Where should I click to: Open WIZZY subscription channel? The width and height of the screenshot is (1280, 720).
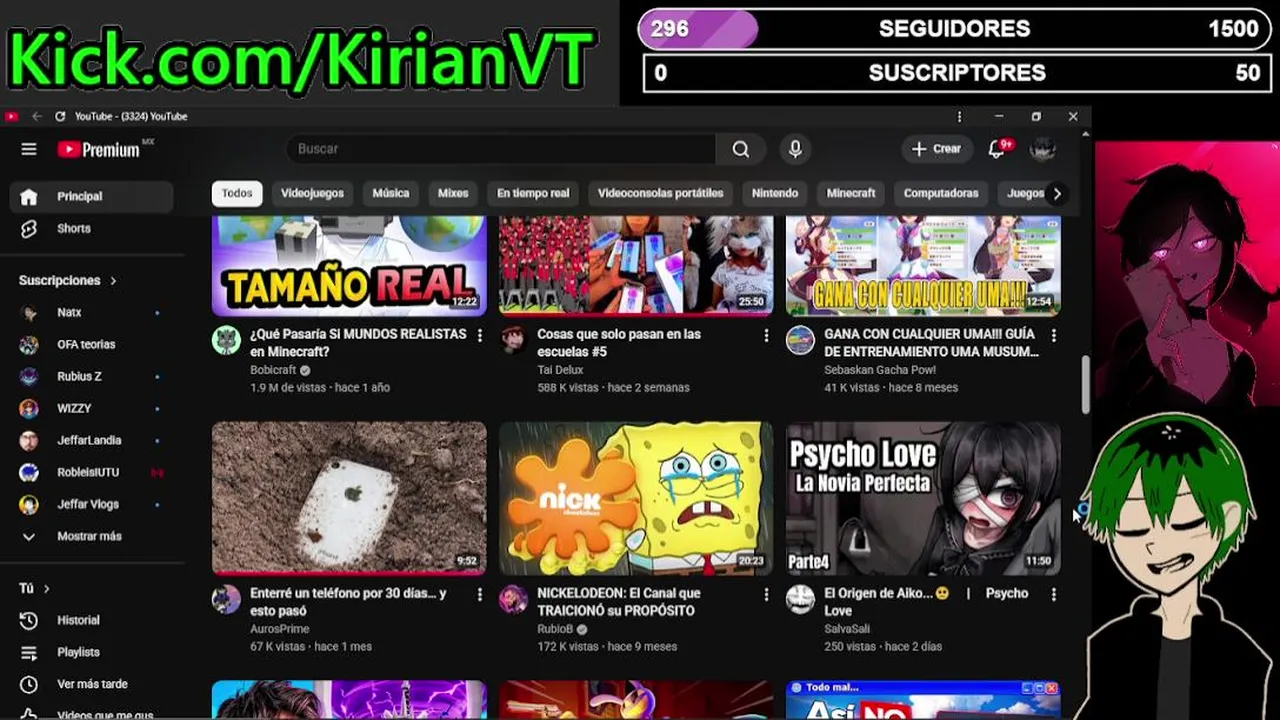[92, 408]
